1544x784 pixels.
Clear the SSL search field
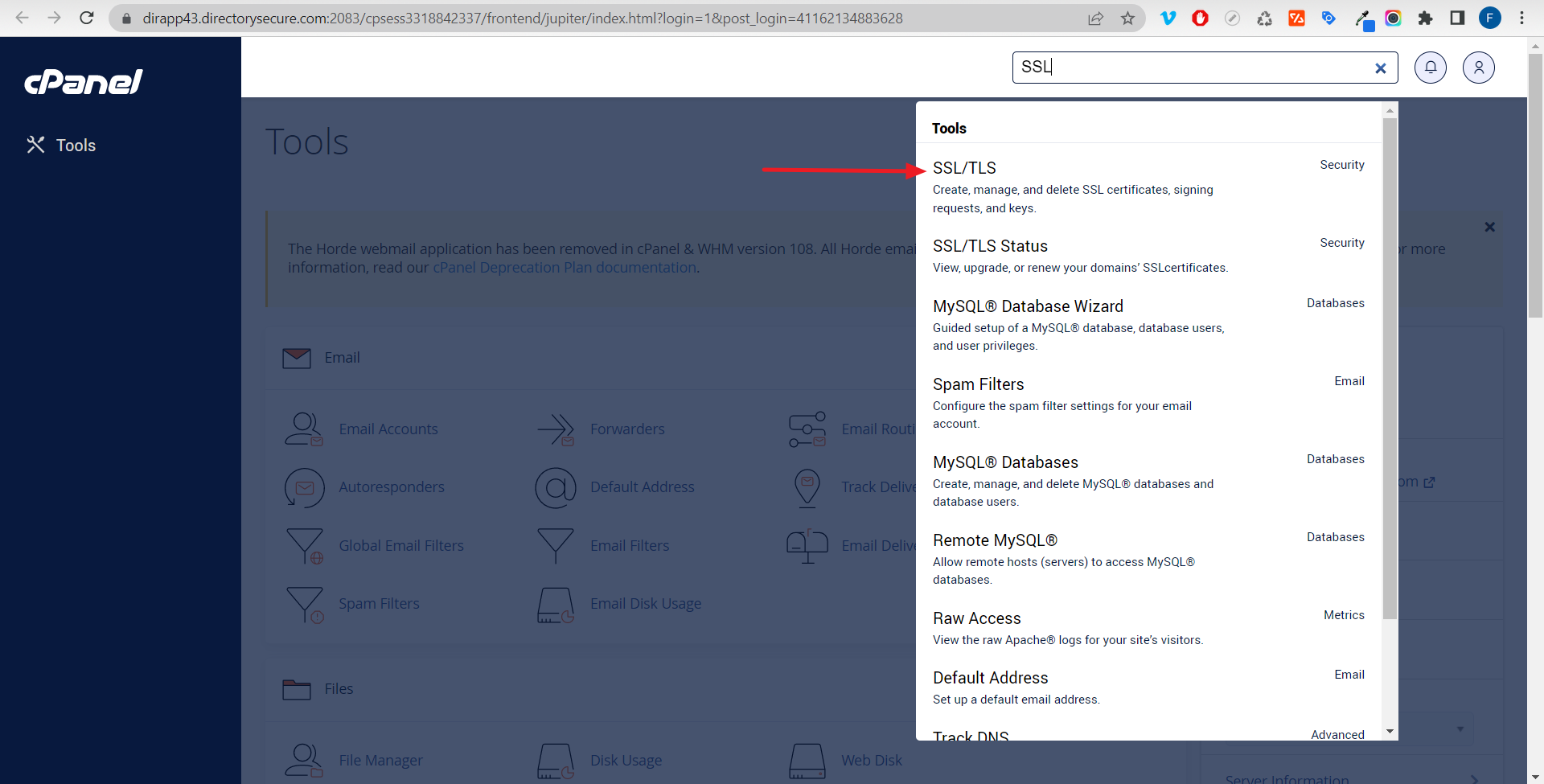tap(1381, 68)
